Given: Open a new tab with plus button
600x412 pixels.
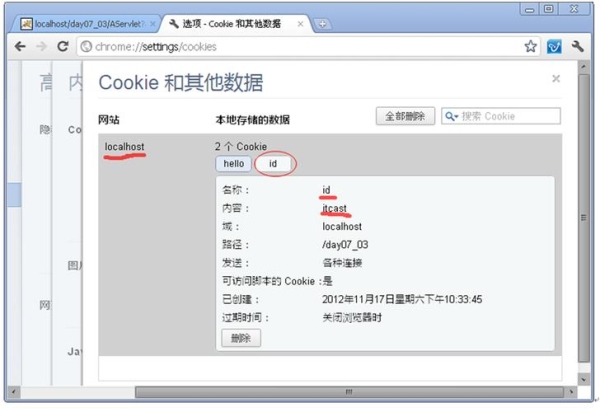Looking at the screenshot, I should (x=322, y=24).
